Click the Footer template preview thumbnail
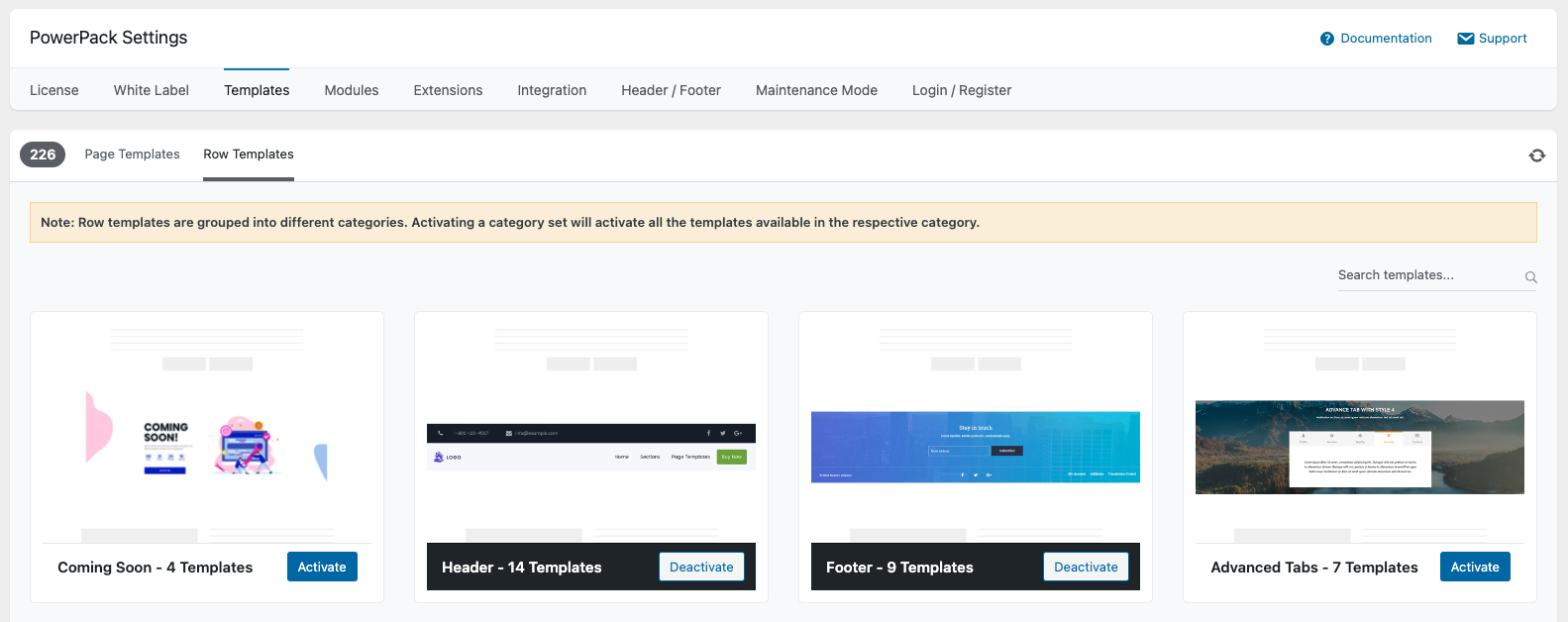The image size is (1568, 622). click(976, 433)
